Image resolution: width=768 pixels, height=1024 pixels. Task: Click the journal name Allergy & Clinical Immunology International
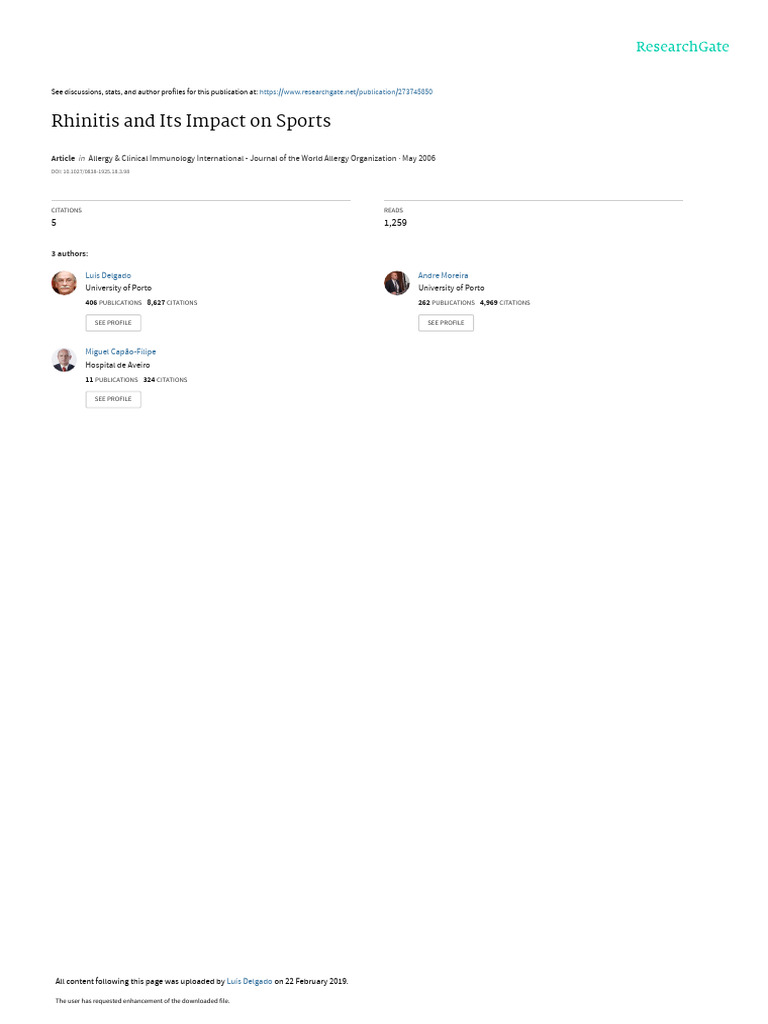coord(166,158)
